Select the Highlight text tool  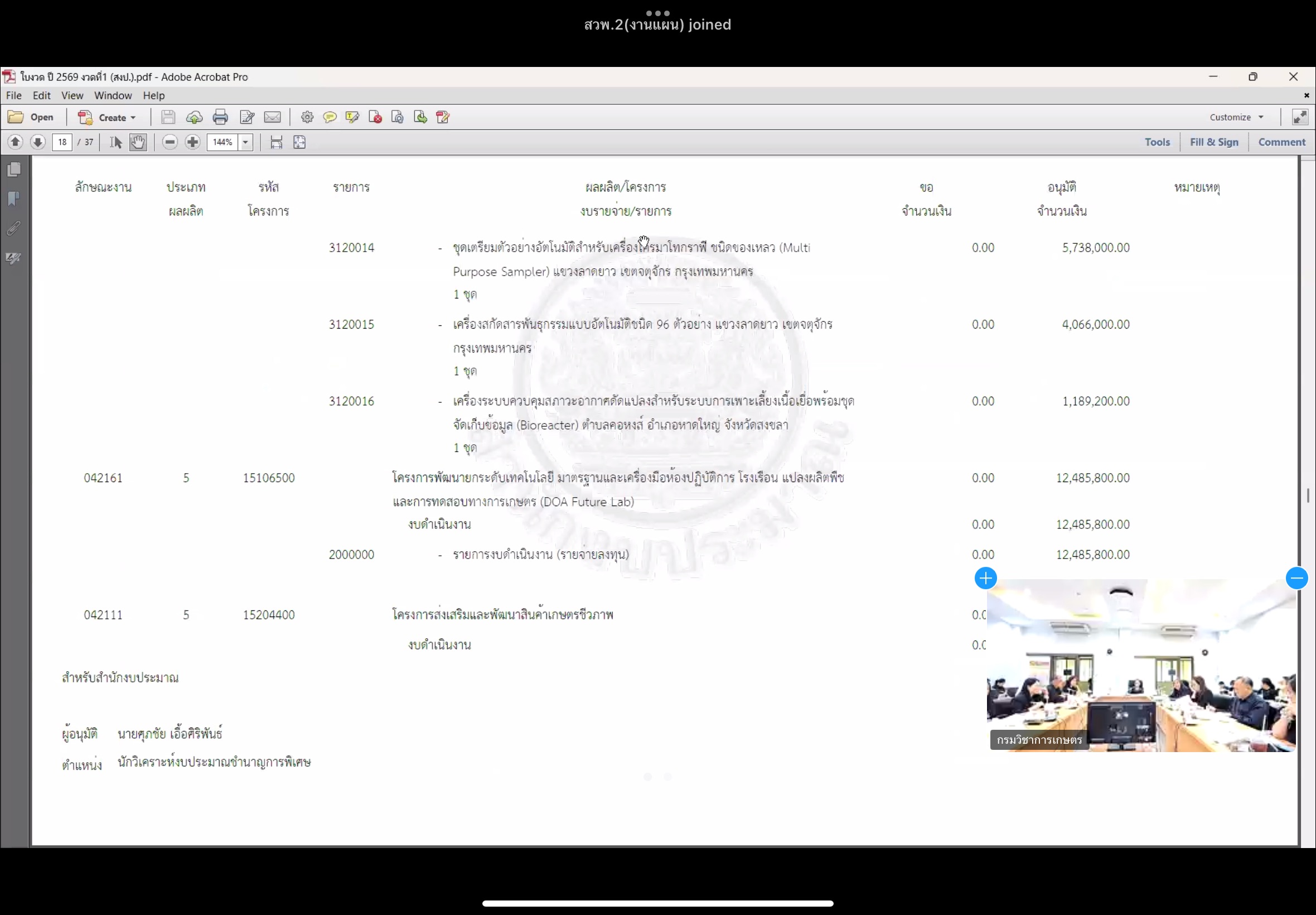[352, 118]
